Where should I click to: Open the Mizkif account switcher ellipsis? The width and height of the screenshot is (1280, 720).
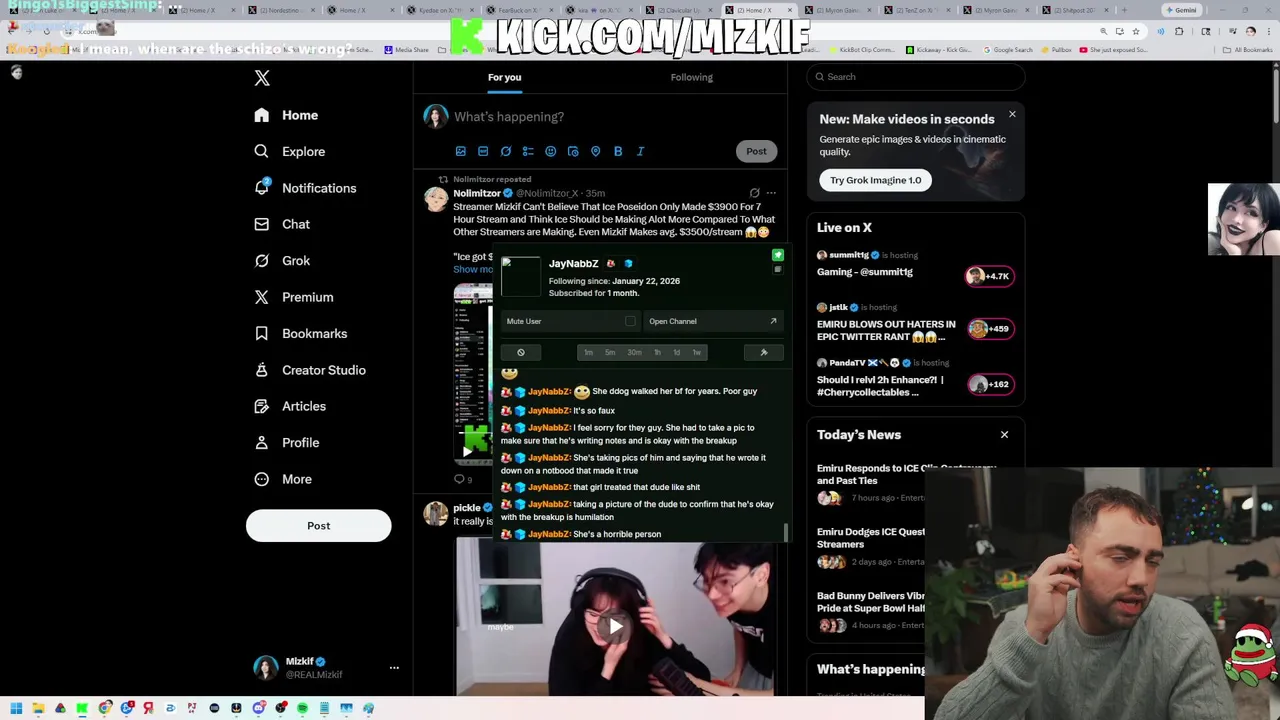pos(394,667)
